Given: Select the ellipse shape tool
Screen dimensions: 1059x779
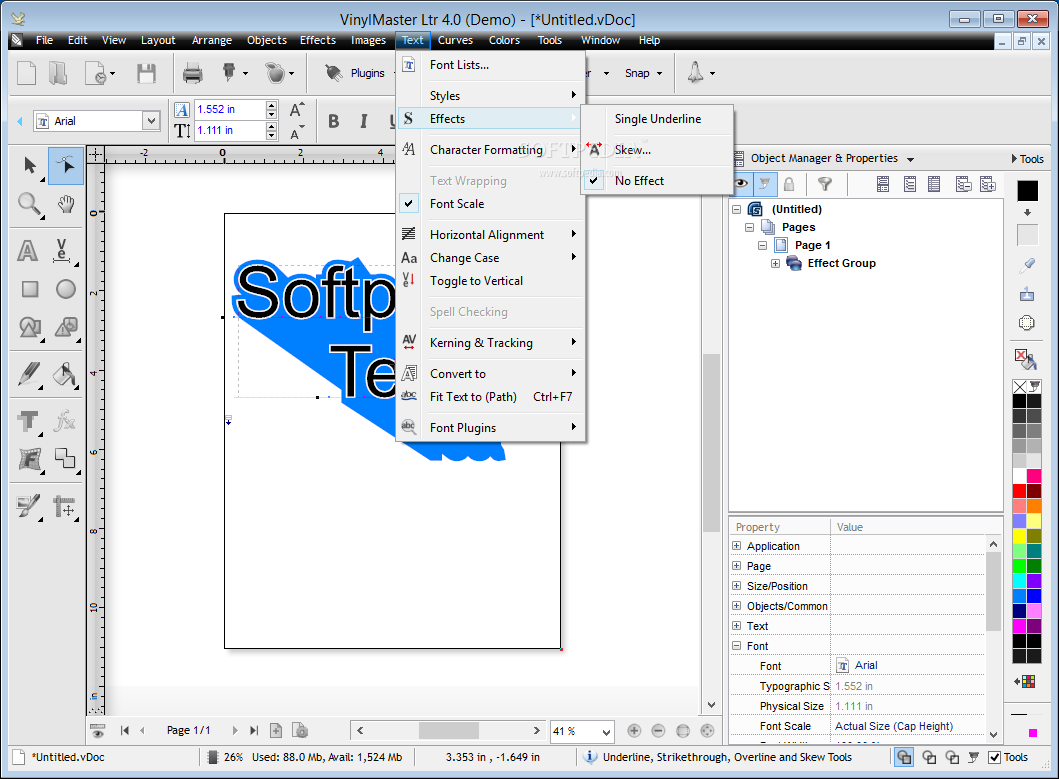Looking at the screenshot, I should click(66, 289).
